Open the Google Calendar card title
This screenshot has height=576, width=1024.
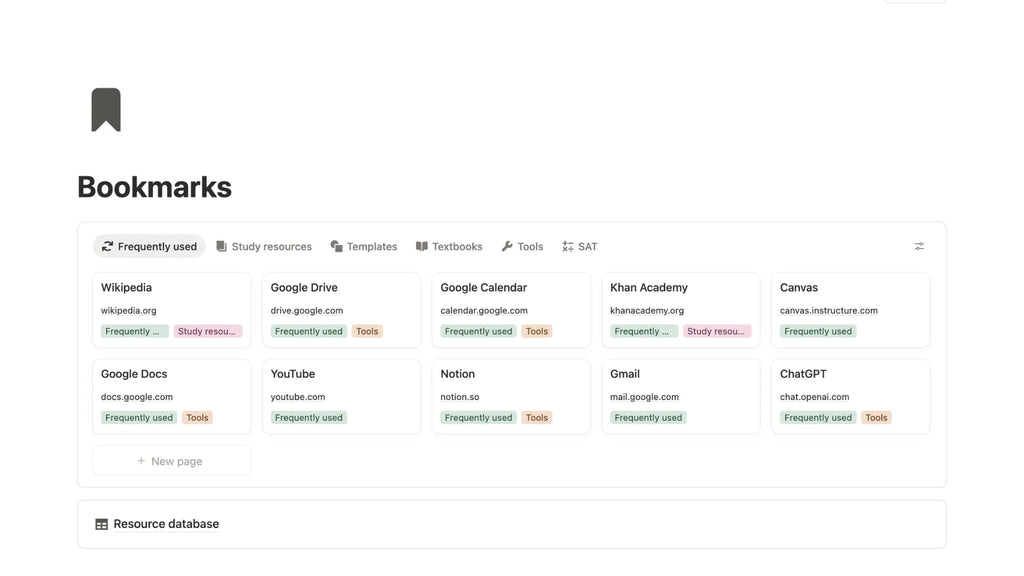(x=483, y=287)
